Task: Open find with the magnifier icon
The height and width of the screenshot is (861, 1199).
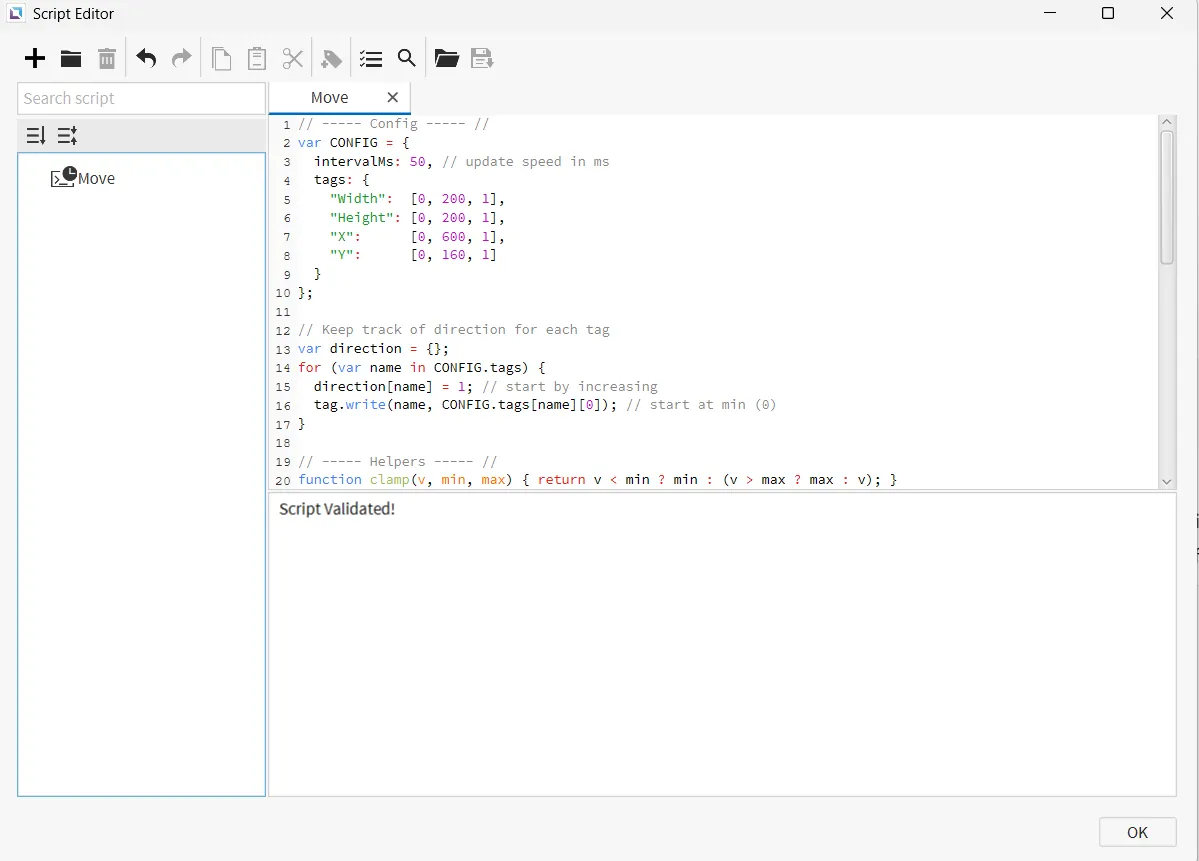Action: 406,59
